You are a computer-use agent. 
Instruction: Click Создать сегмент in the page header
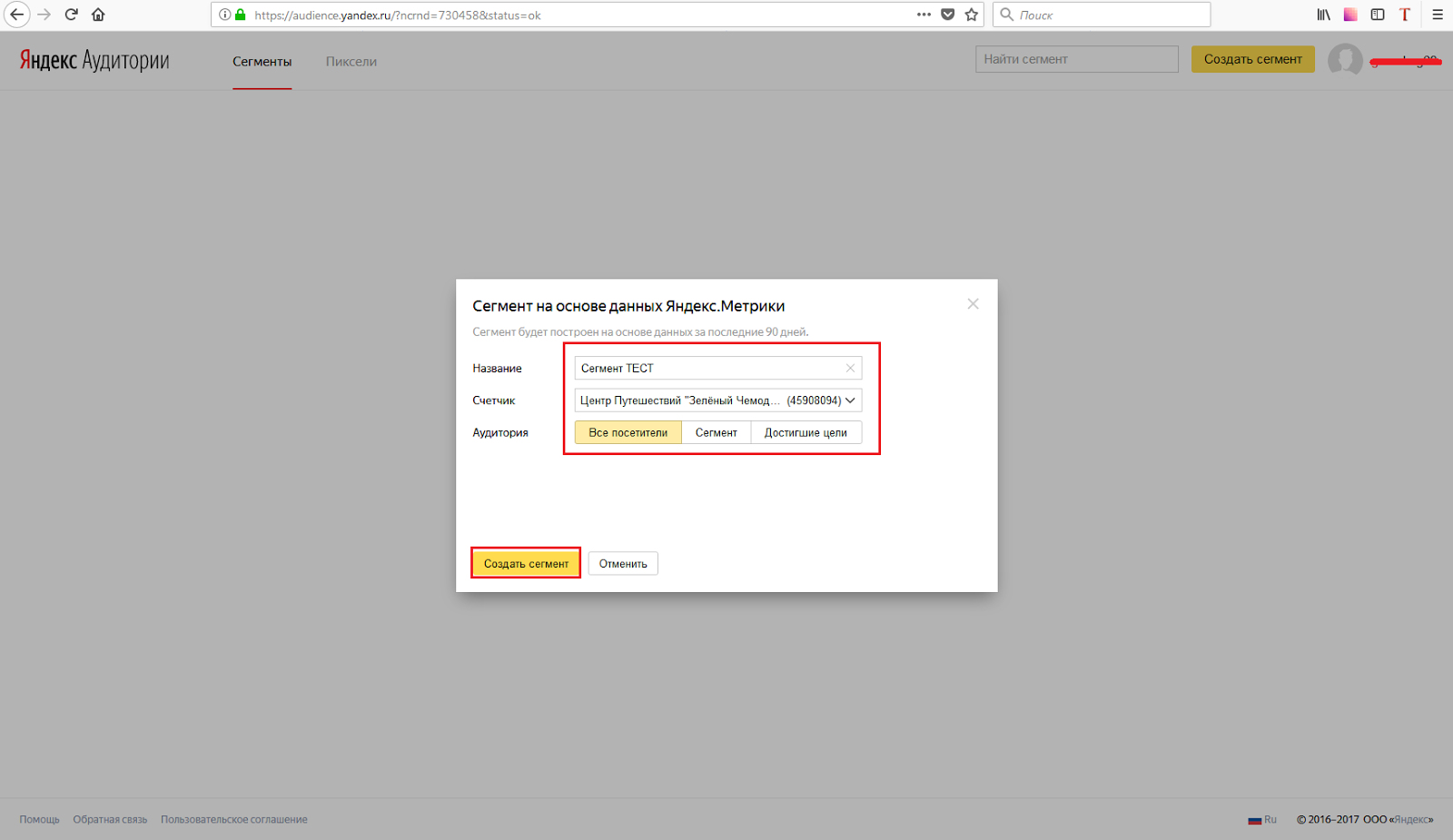tap(1253, 59)
